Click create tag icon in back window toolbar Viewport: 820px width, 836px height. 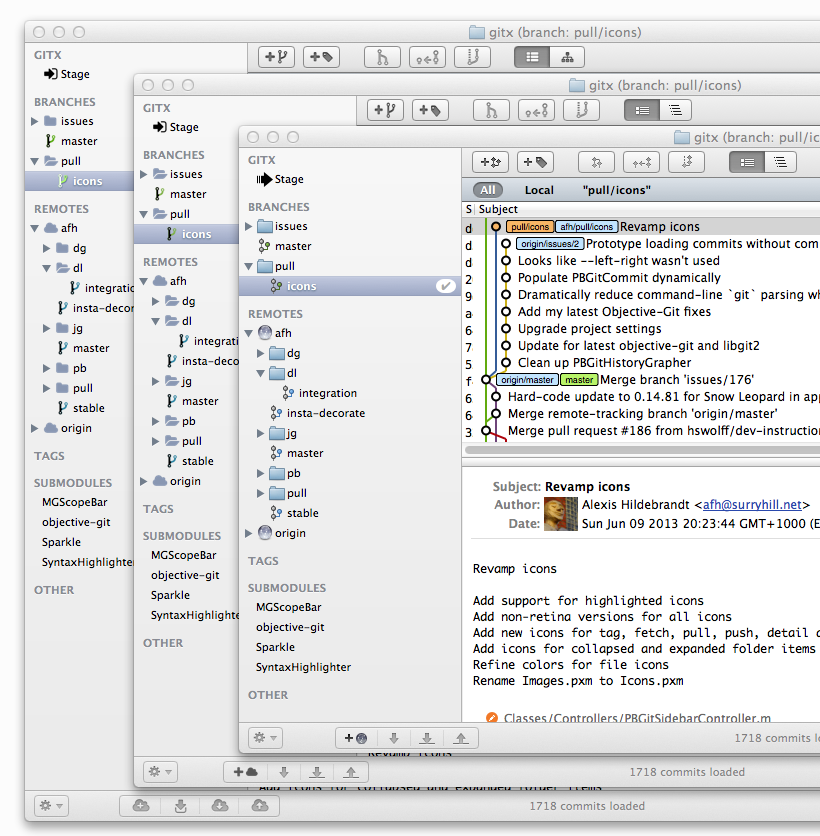click(x=321, y=57)
